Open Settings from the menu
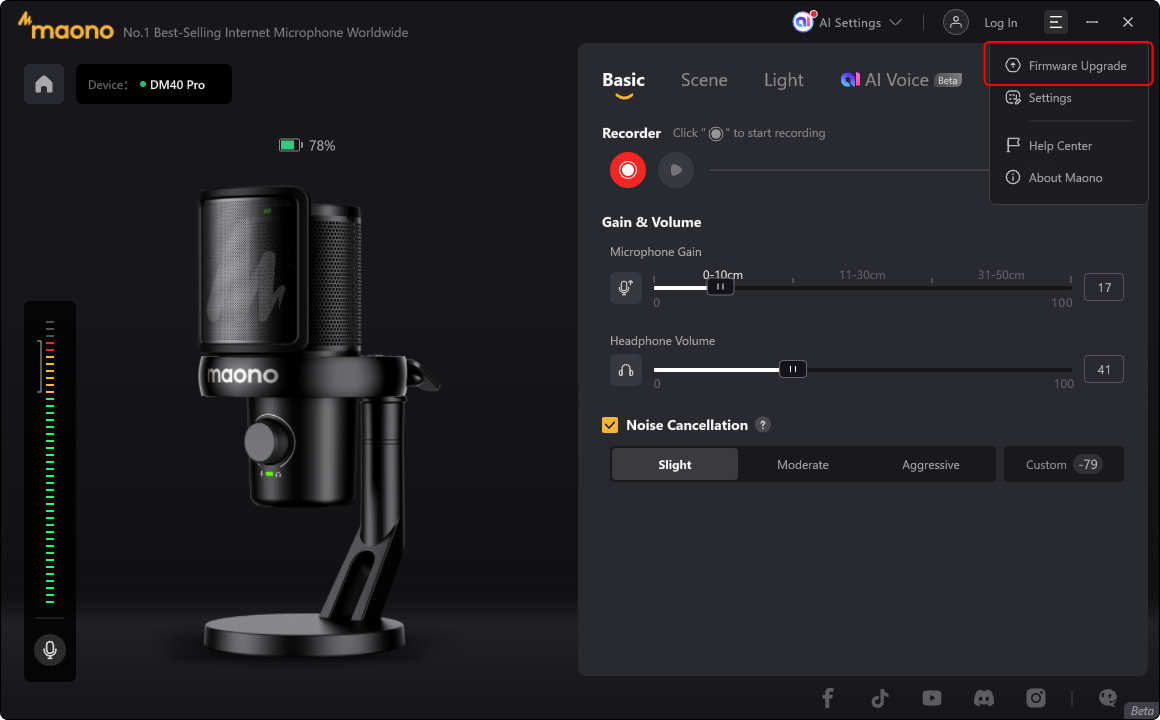This screenshot has width=1160, height=720. click(1068, 98)
